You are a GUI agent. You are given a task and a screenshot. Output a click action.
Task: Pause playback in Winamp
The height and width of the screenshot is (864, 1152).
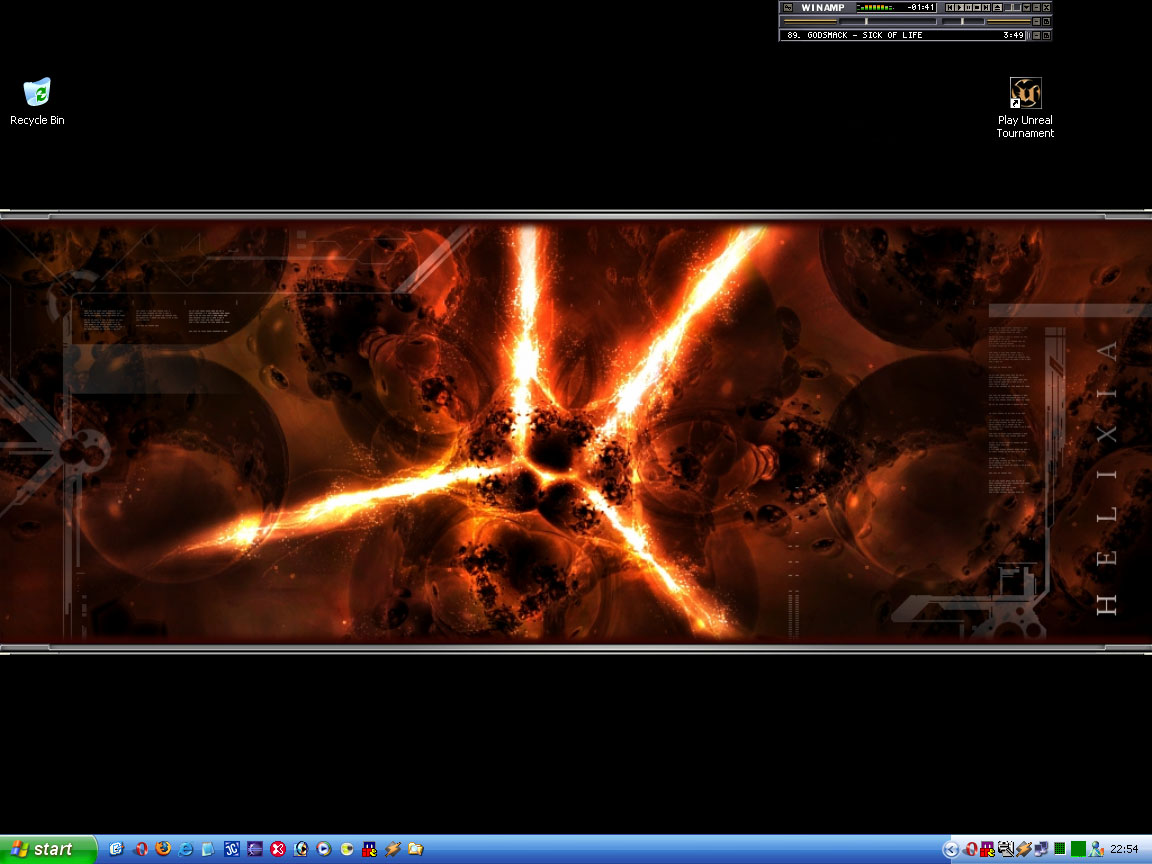click(969, 7)
